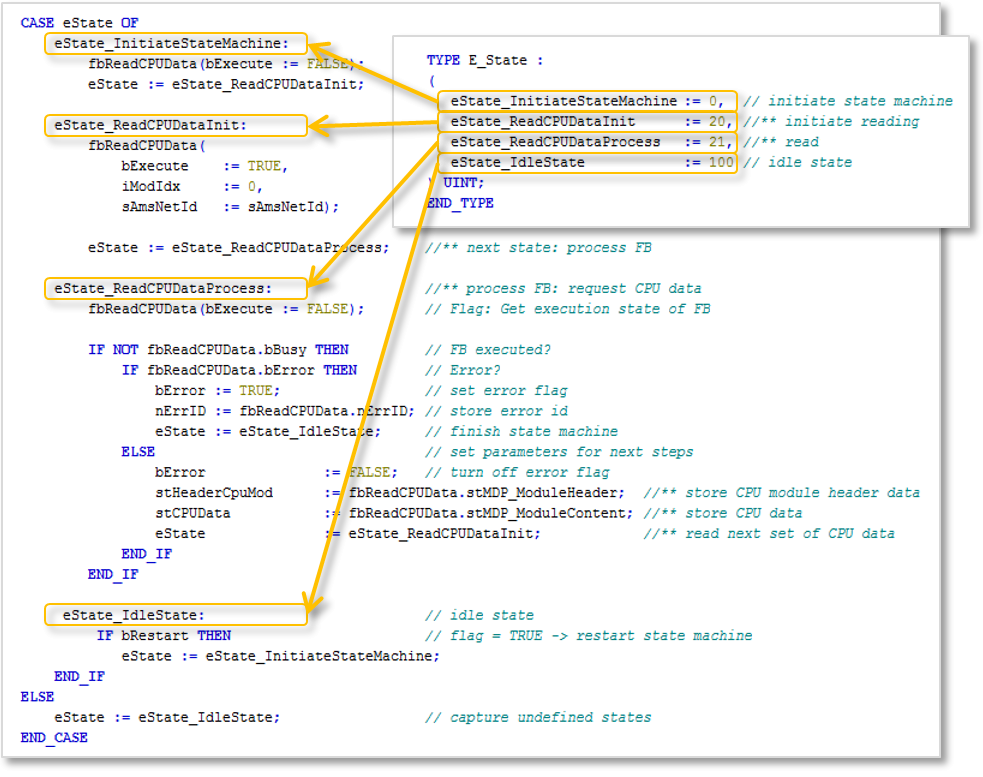
Task: Click enum entry "eState_ReadCPUDataInit := 20,"
Action: [587, 122]
